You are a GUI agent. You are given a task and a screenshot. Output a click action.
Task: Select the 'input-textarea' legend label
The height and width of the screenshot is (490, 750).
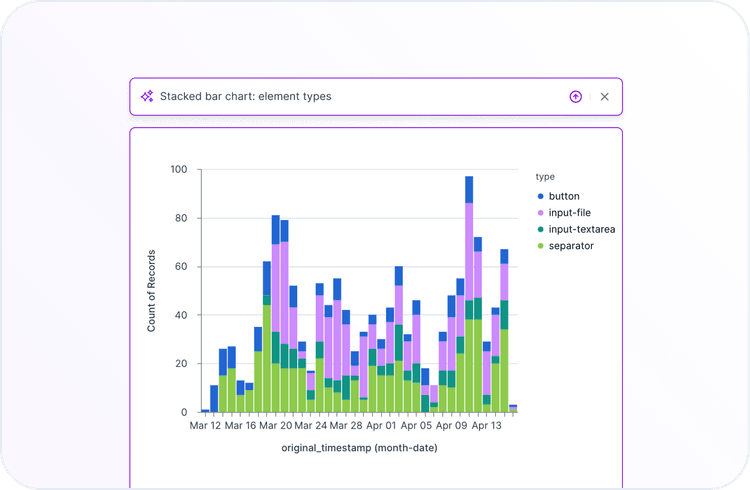pyautogui.click(x=582, y=229)
